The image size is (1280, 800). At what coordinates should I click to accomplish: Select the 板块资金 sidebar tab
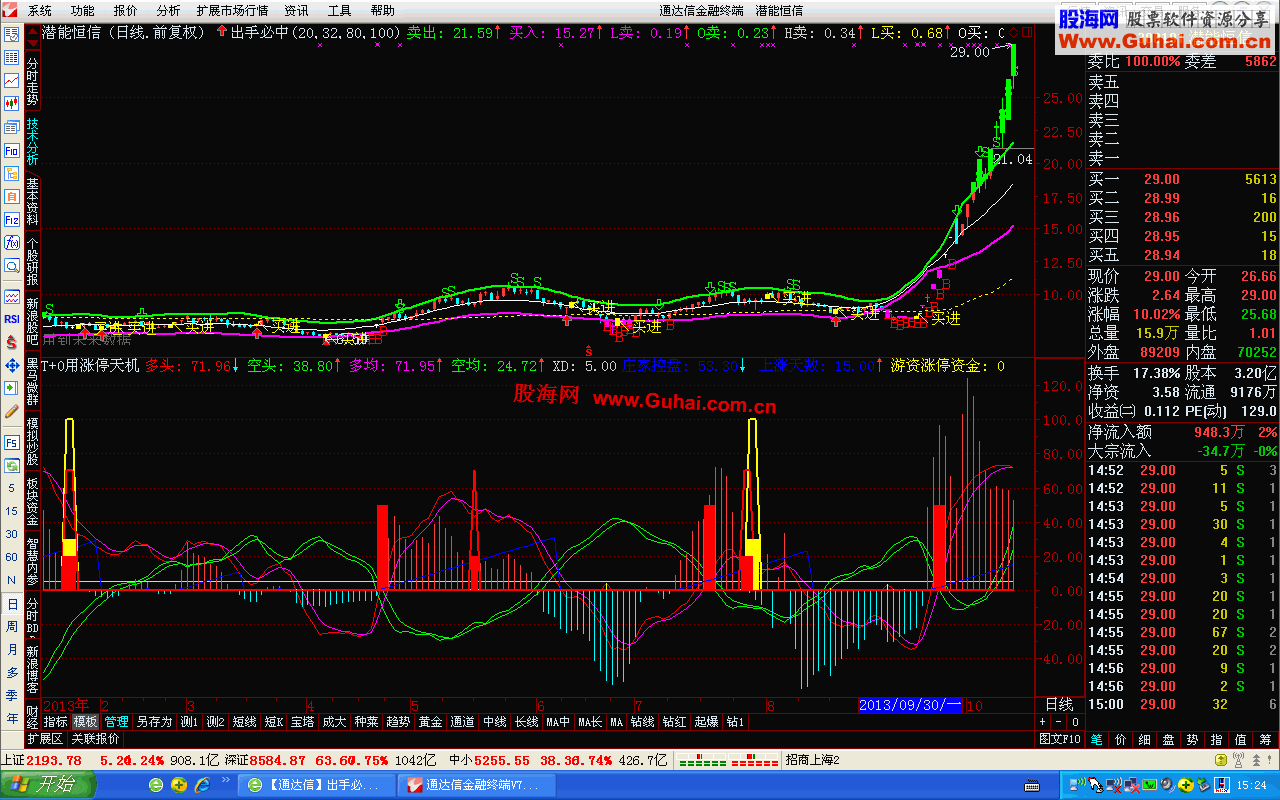(x=32, y=503)
